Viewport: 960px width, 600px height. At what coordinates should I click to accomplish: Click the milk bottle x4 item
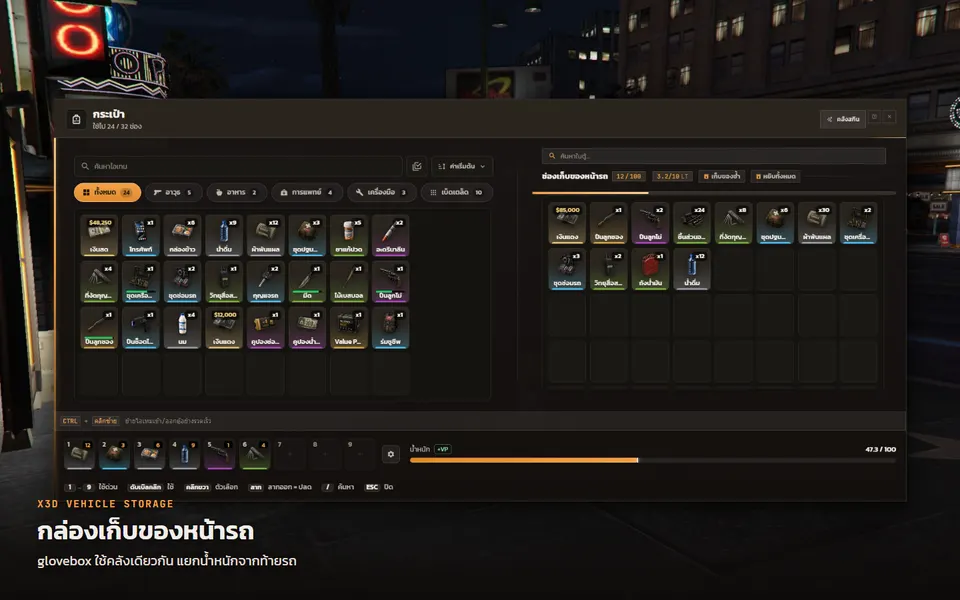[x=182, y=328]
